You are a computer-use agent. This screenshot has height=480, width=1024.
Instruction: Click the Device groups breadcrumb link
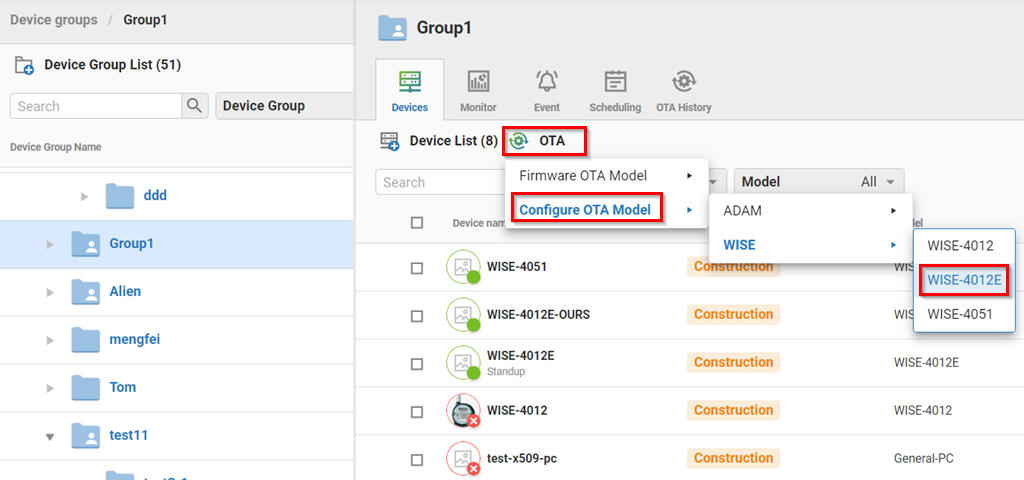pos(54,20)
